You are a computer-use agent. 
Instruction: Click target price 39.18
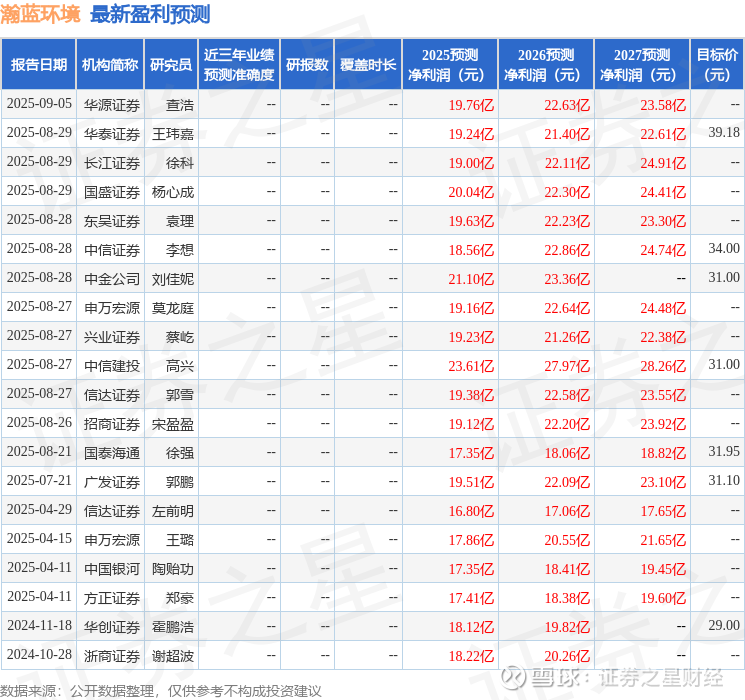pyautogui.click(x=724, y=133)
